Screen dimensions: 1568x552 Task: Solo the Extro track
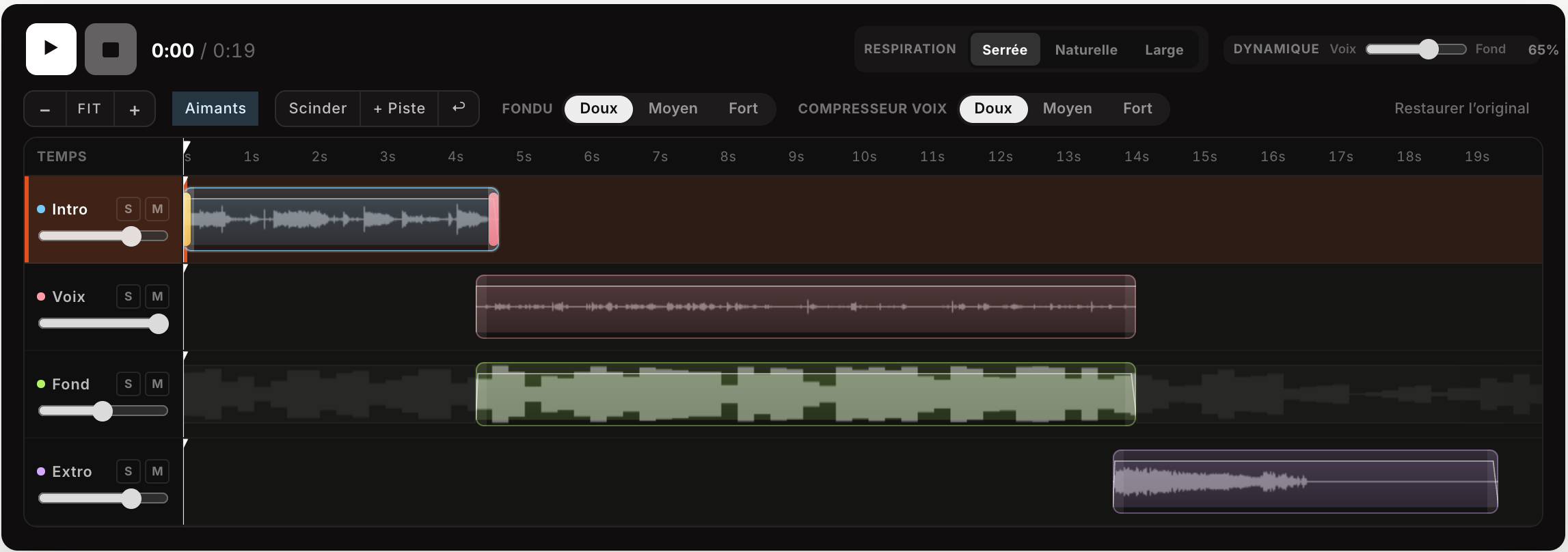coord(128,471)
